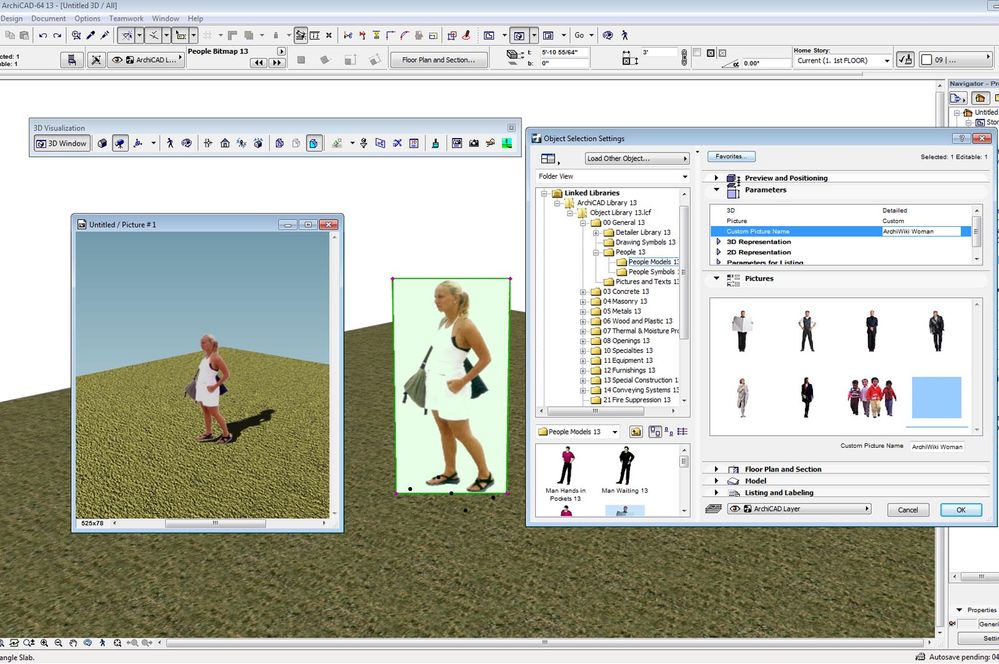Select the light blue custom picture swatch
This screenshot has height=664, width=999.
(936, 397)
